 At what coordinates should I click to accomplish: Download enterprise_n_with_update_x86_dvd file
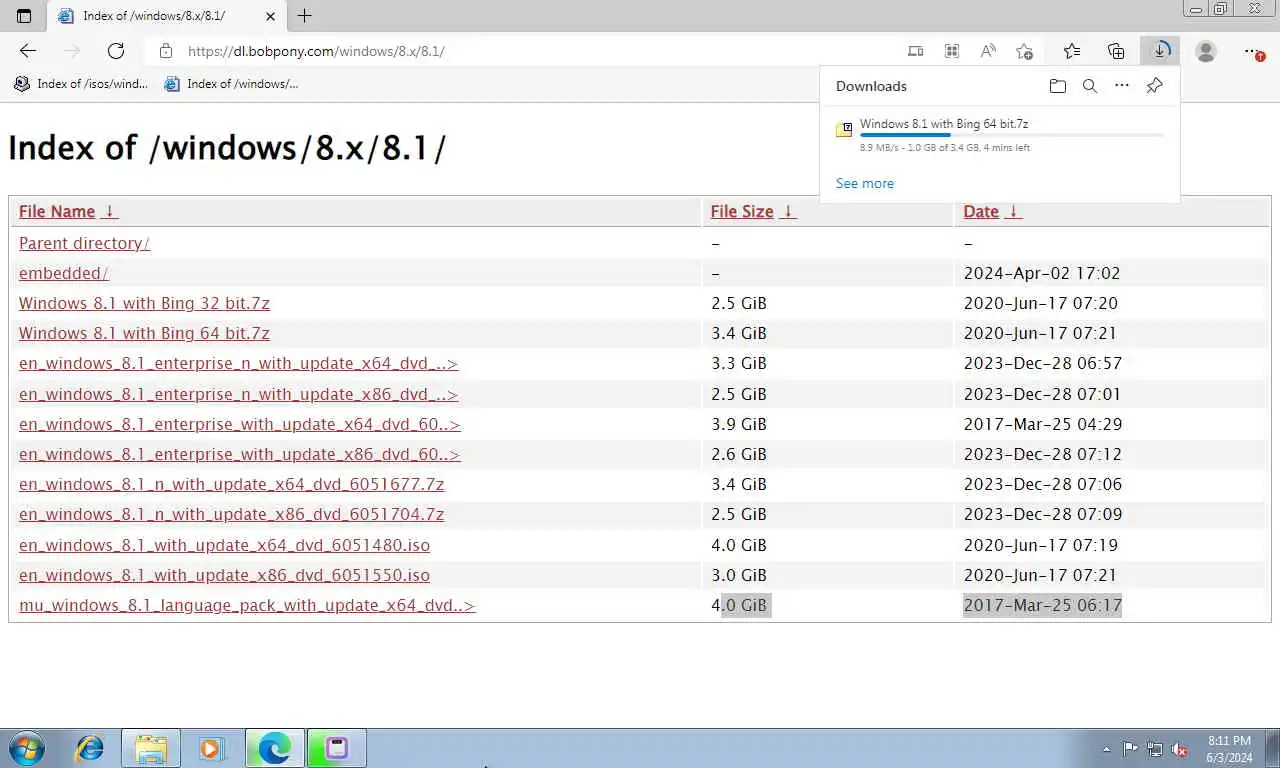click(238, 394)
